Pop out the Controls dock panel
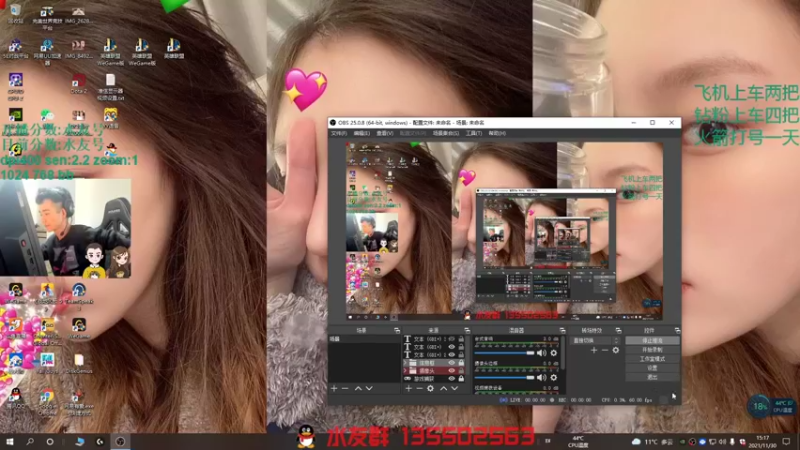Screen dimensions: 800x450 (x=677, y=331)
